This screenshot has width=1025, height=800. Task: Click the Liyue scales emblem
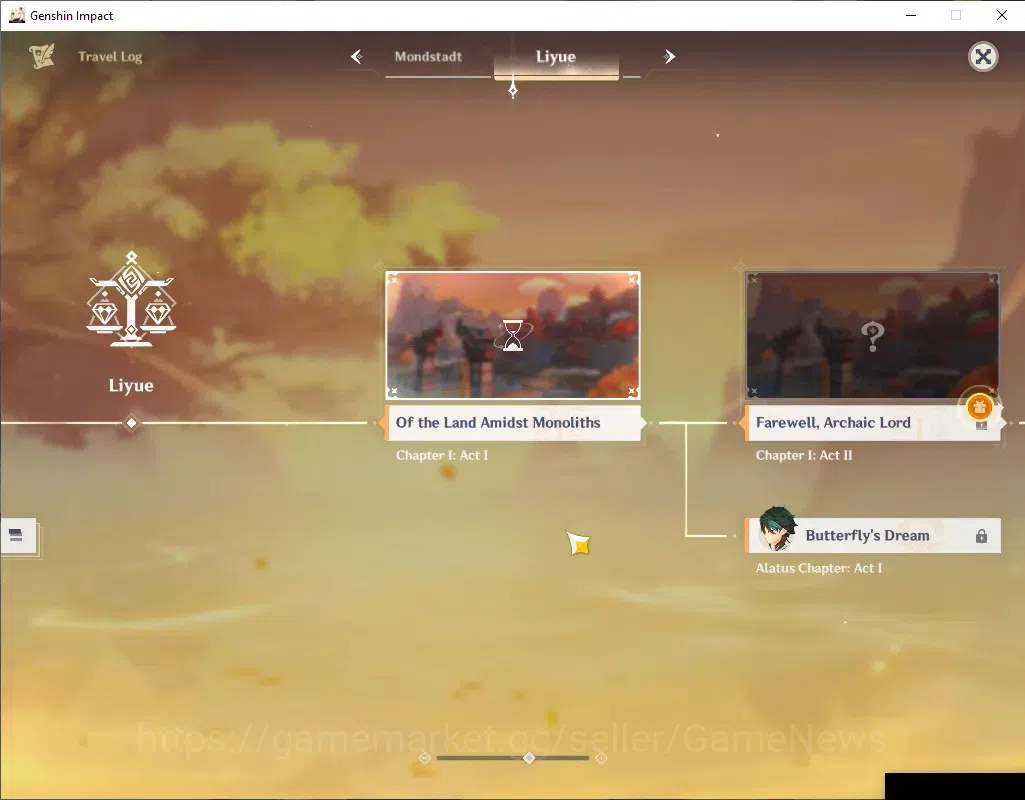click(x=131, y=299)
